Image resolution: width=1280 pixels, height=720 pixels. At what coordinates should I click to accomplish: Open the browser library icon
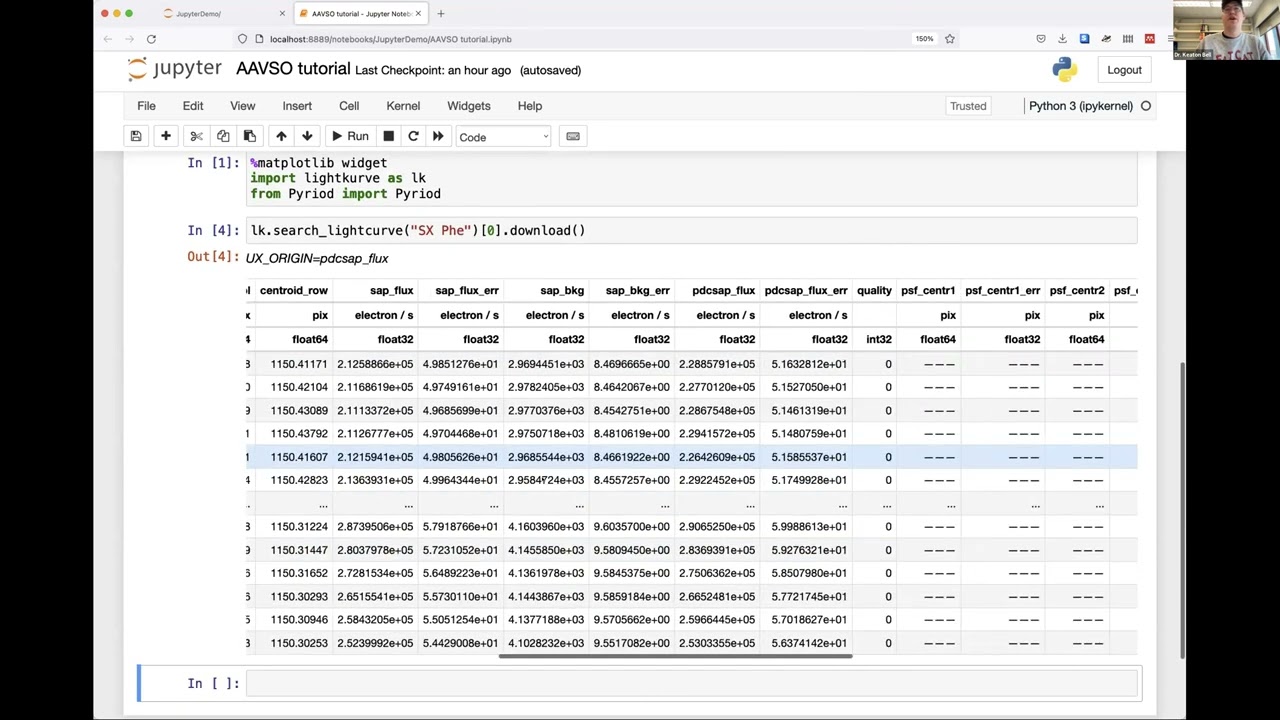click(1128, 39)
